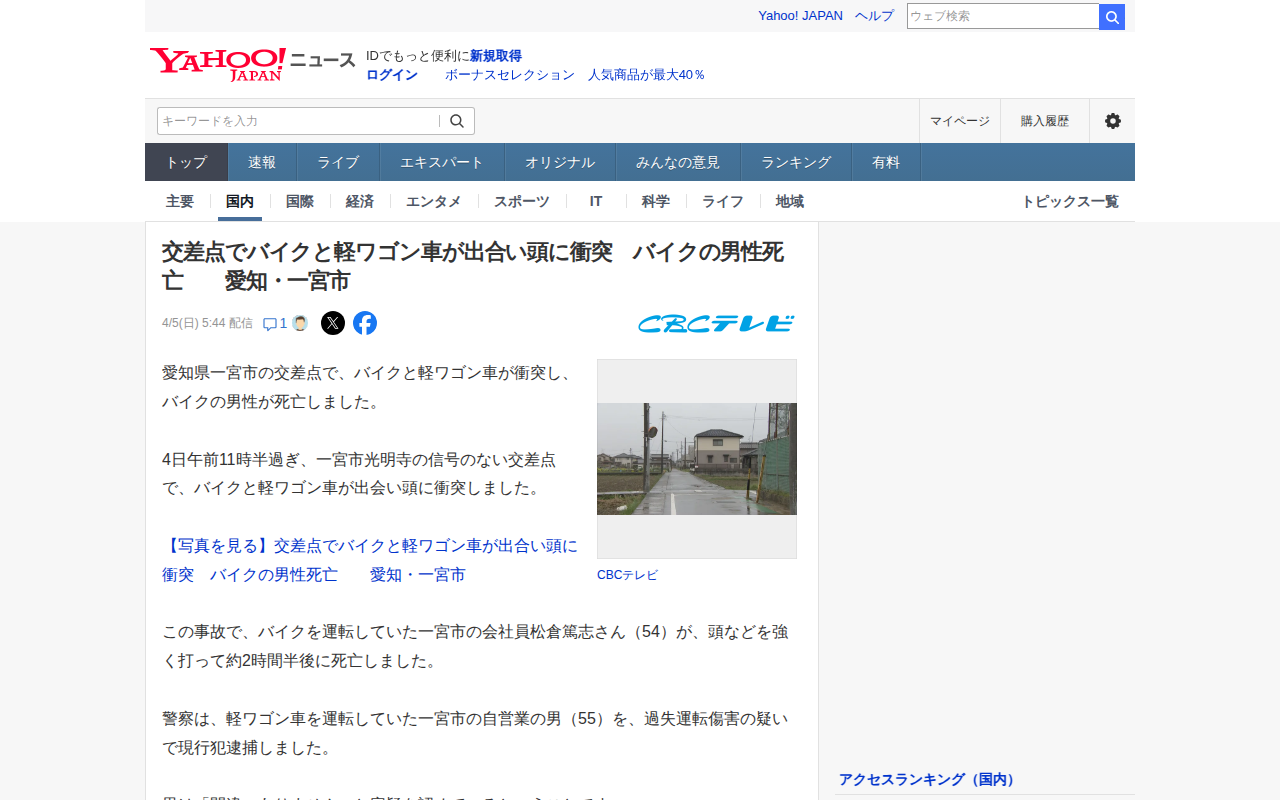Share the article on X
1280x800 pixels.
[x=333, y=323]
